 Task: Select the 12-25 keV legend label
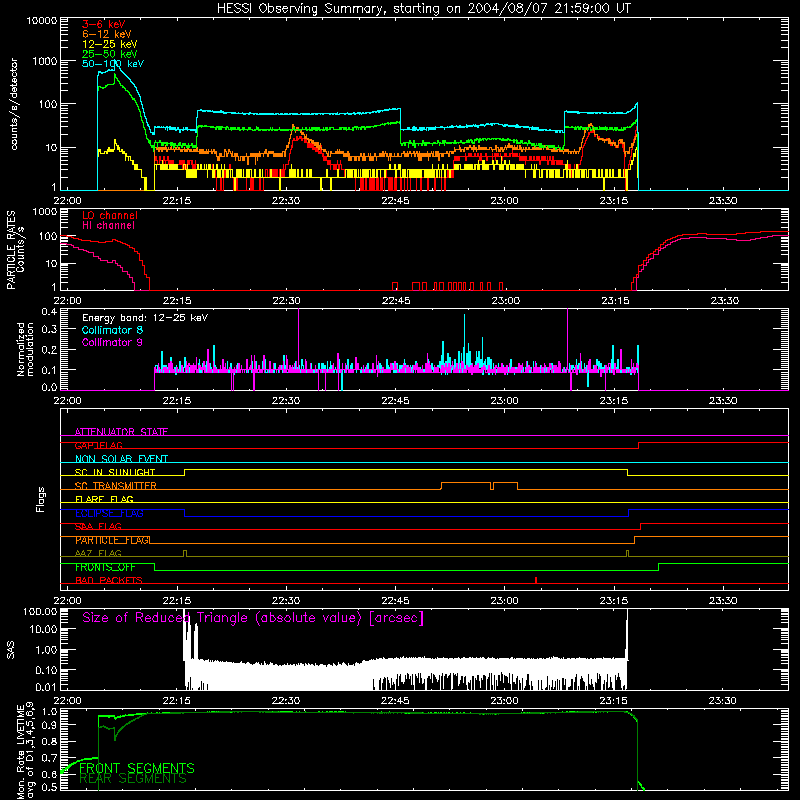(x=110, y=44)
